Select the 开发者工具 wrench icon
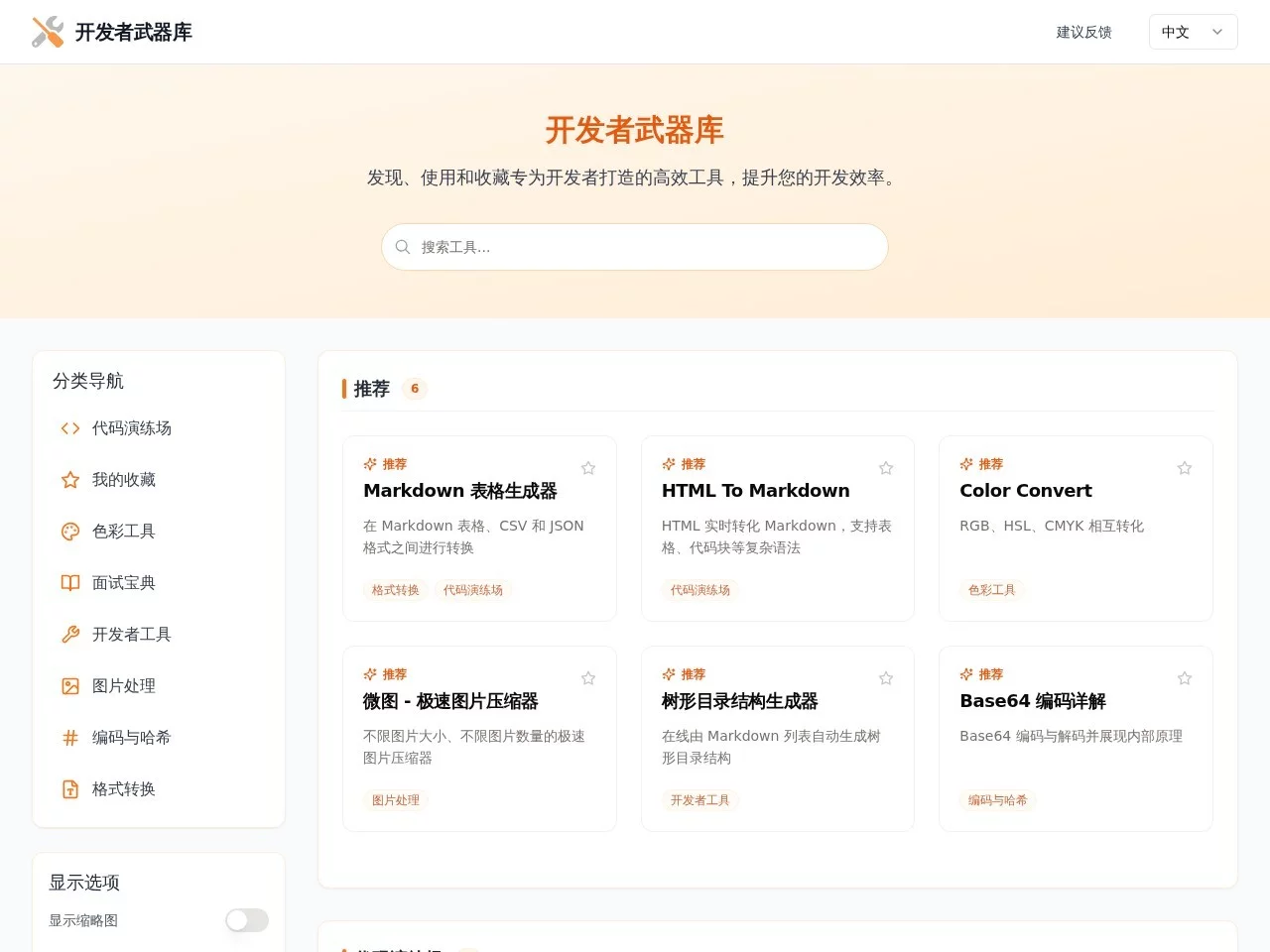 (x=69, y=635)
